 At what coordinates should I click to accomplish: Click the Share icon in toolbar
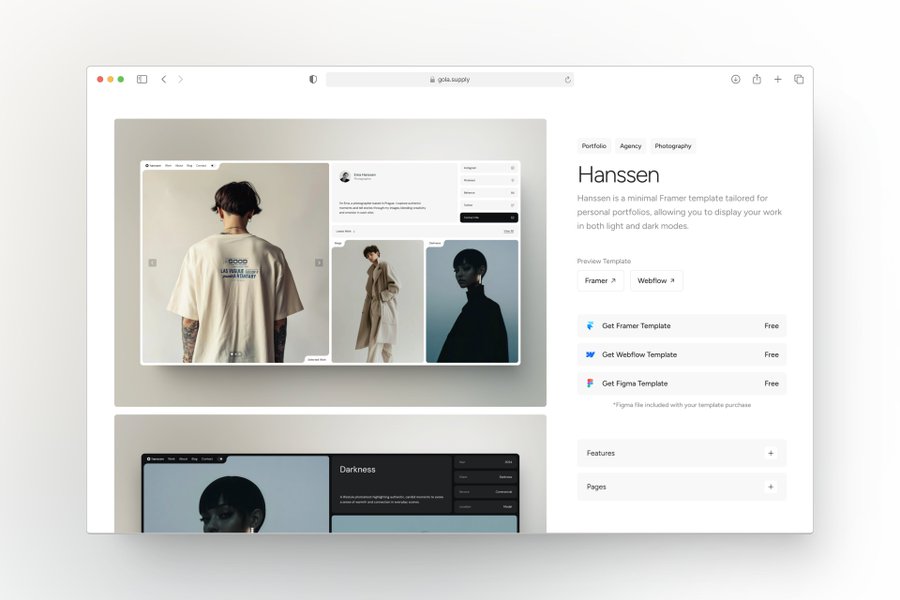click(757, 79)
